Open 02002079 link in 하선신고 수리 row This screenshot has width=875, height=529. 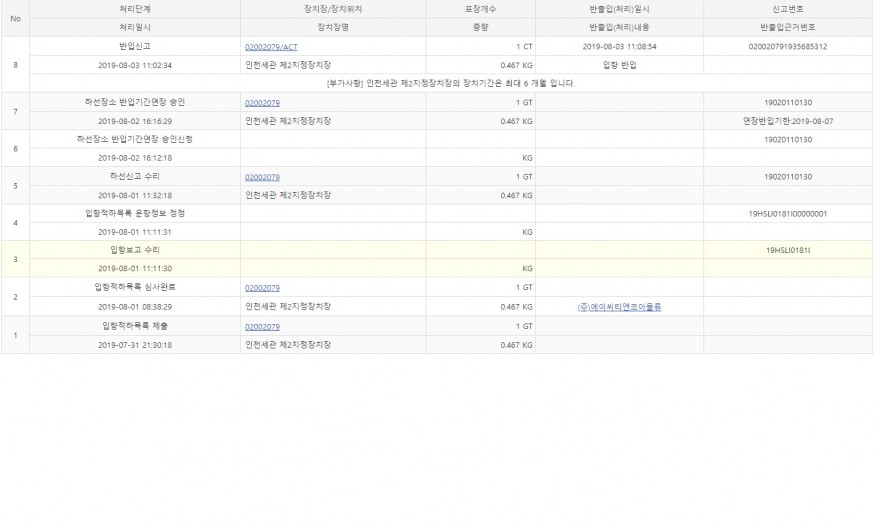click(x=262, y=177)
